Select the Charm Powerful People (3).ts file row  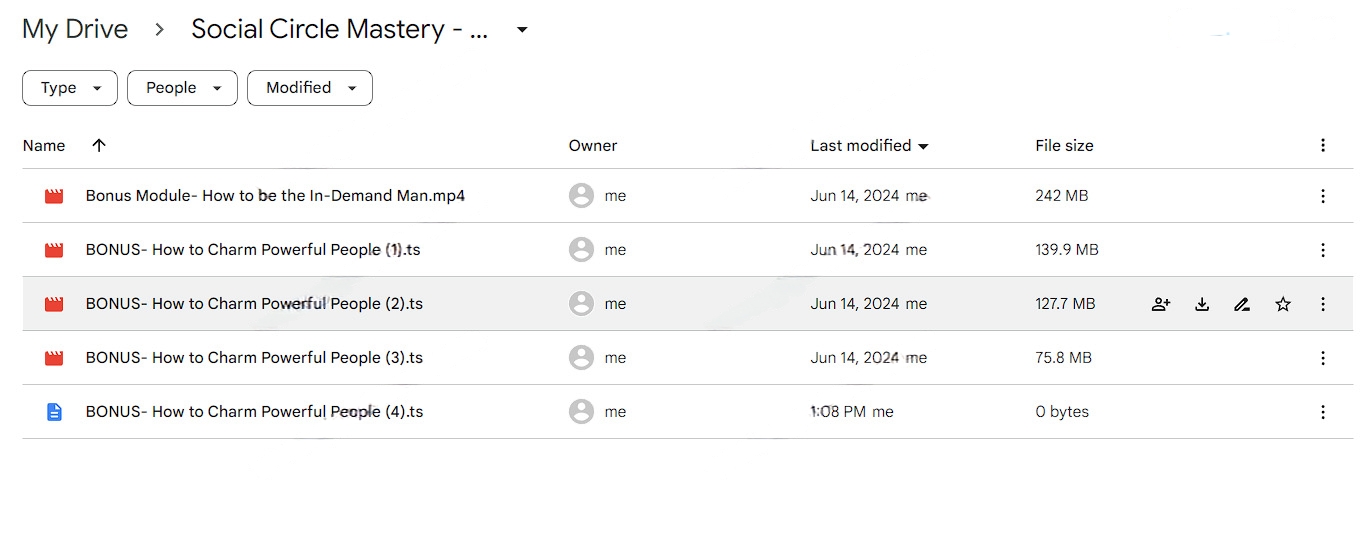(688, 358)
